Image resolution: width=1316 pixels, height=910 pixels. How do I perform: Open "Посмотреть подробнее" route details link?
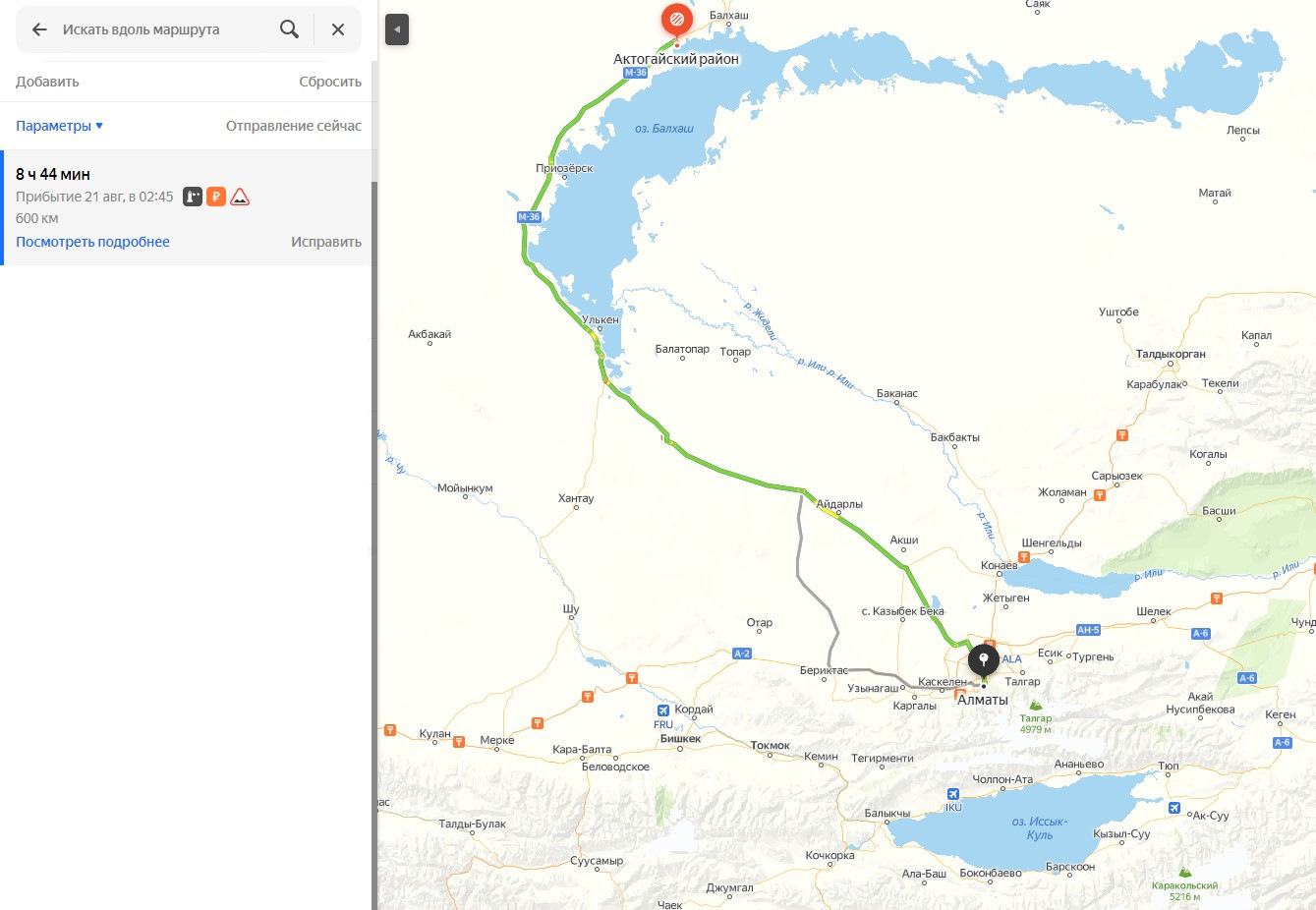click(x=92, y=242)
